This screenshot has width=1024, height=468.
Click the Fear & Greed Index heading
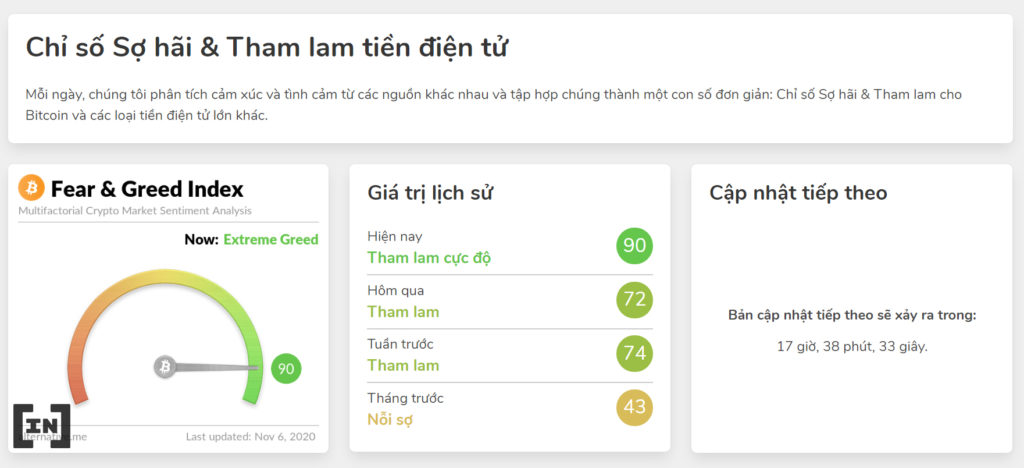pyautogui.click(x=147, y=189)
